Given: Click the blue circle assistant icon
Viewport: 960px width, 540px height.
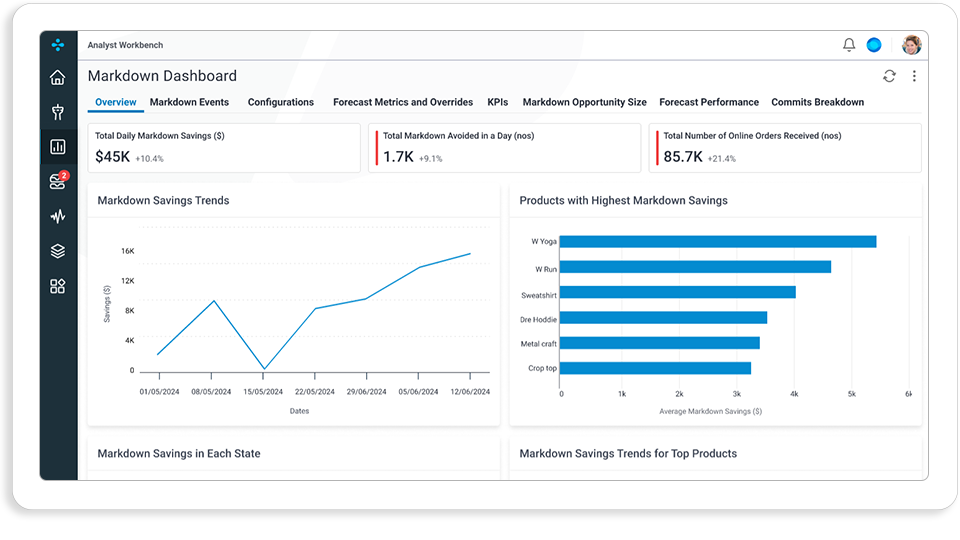Looking at the screenshot, I should [x=874, y=45].
